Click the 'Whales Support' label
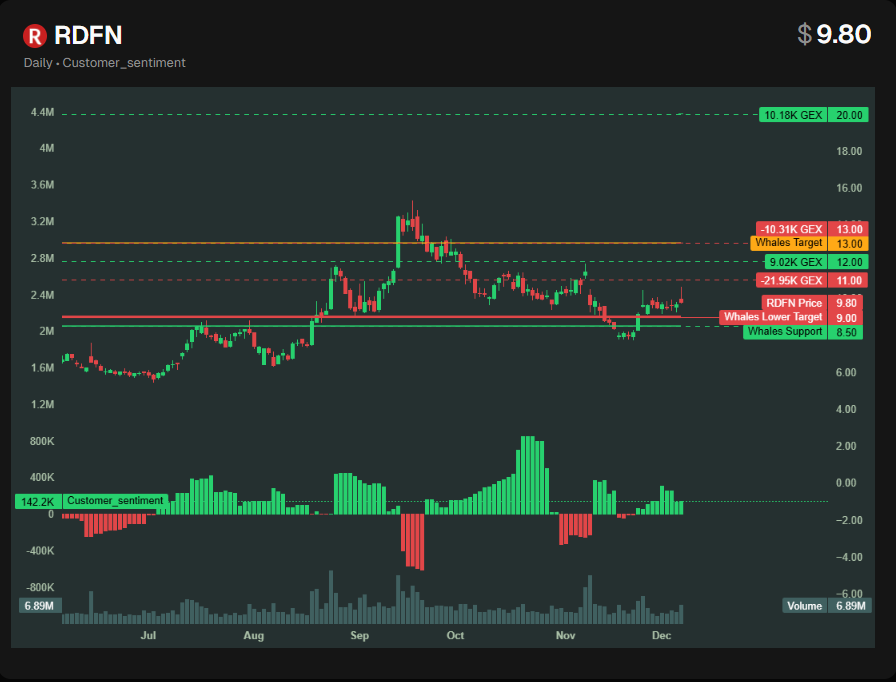 coord(785,332)
